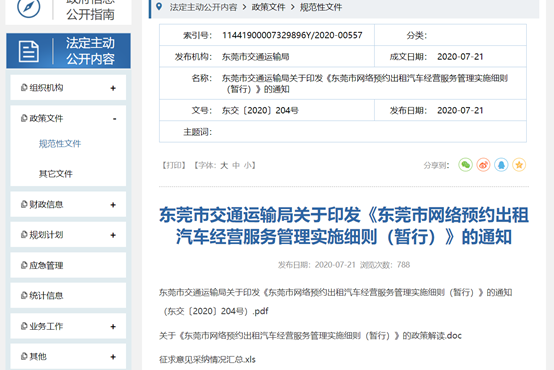The width and height of the screenshot is (554, 370).
Task: Open 财政信息 sidebar item
Action: tap(68, 205)
